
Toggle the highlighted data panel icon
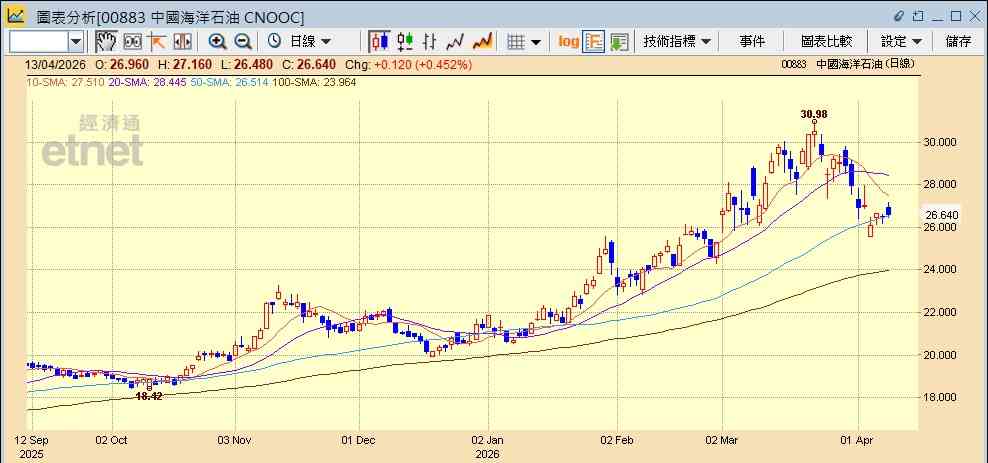[594, 42]
